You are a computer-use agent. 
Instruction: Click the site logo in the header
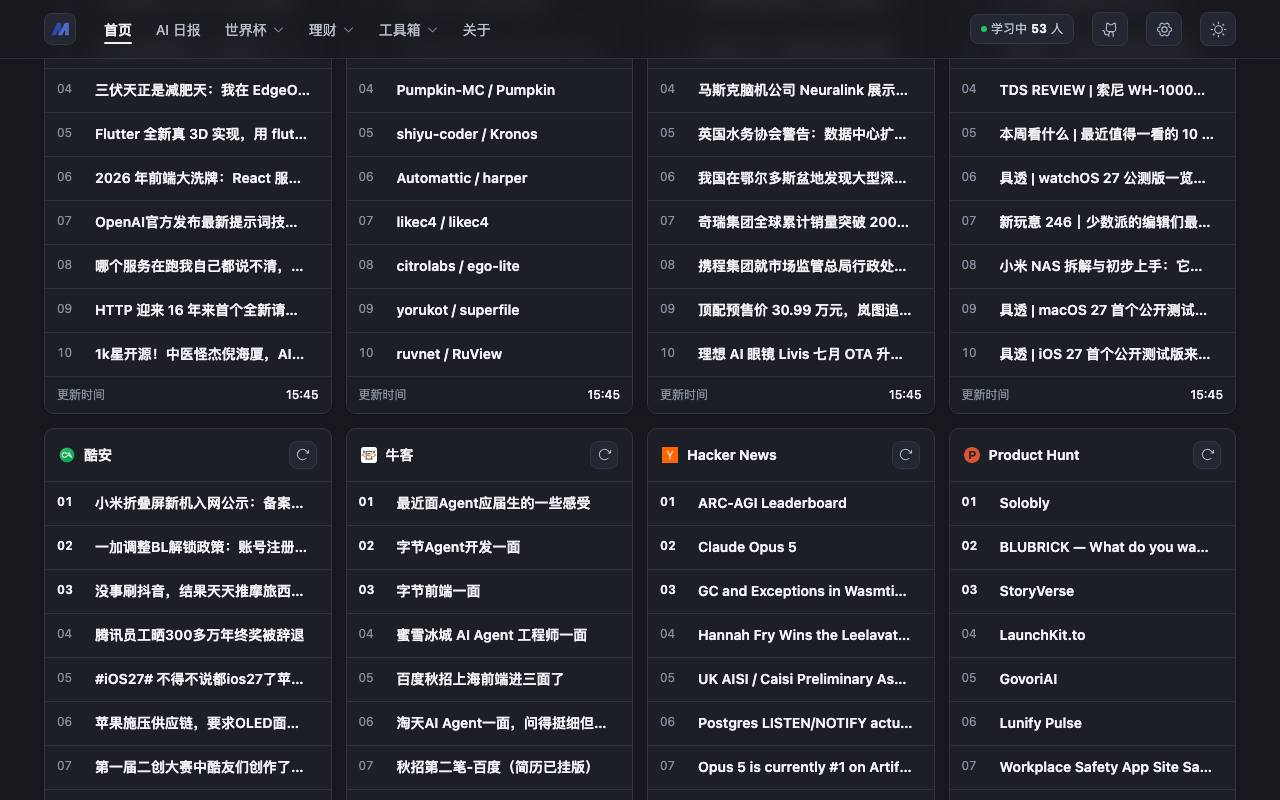(x=60, y=29)
